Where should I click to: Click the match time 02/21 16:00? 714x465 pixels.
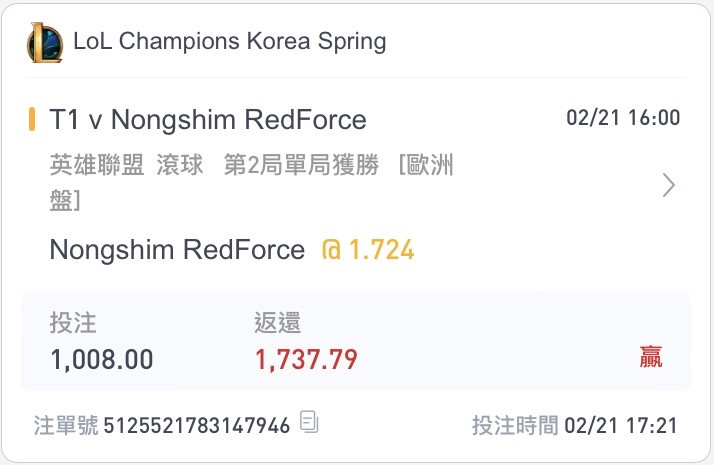[623, 118]
